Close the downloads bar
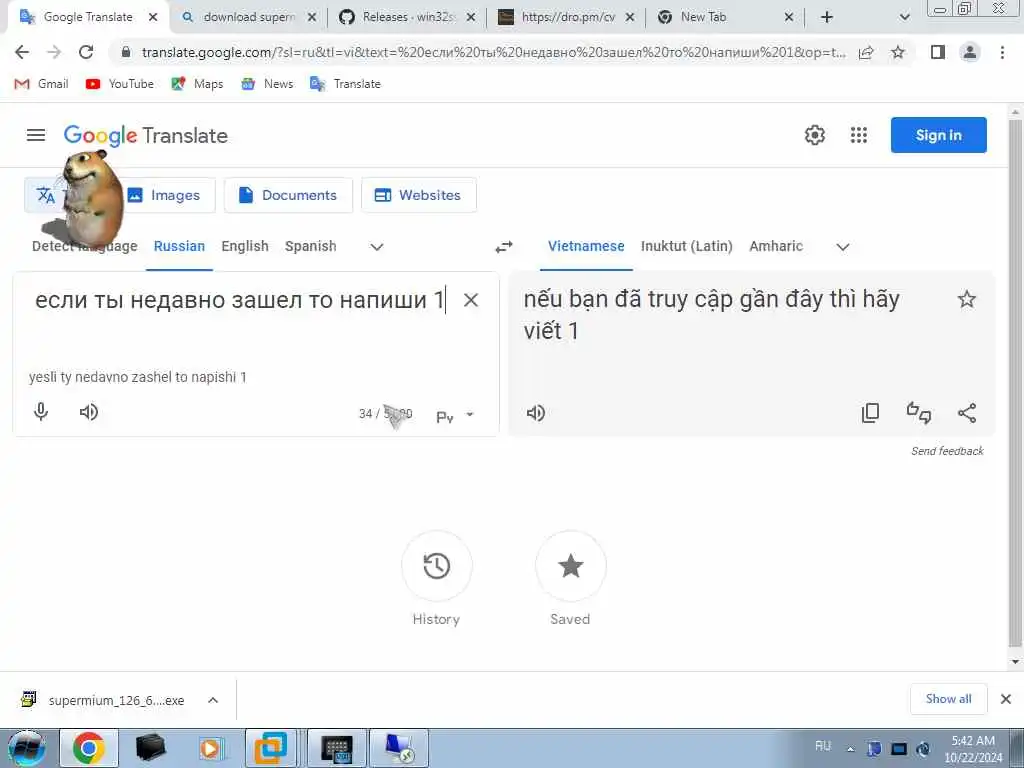 pos(1006,699)
